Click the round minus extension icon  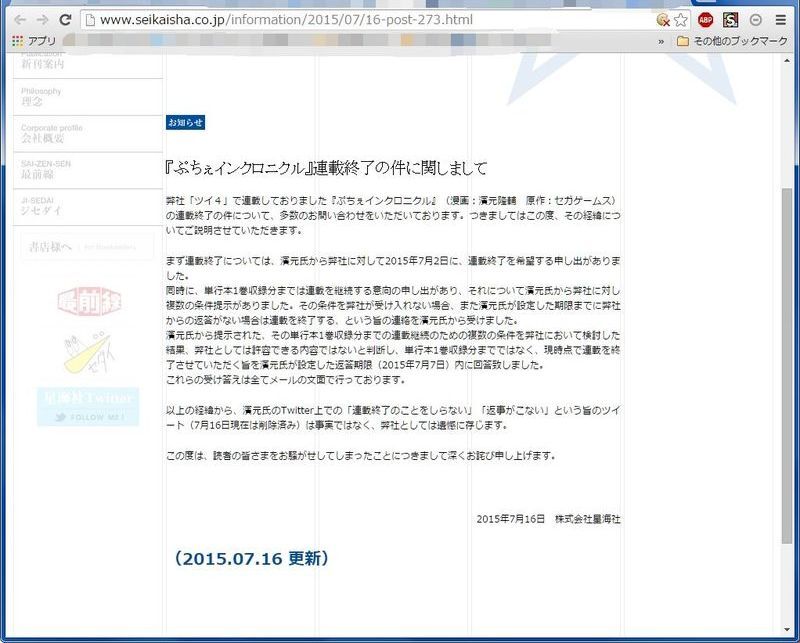756,20
